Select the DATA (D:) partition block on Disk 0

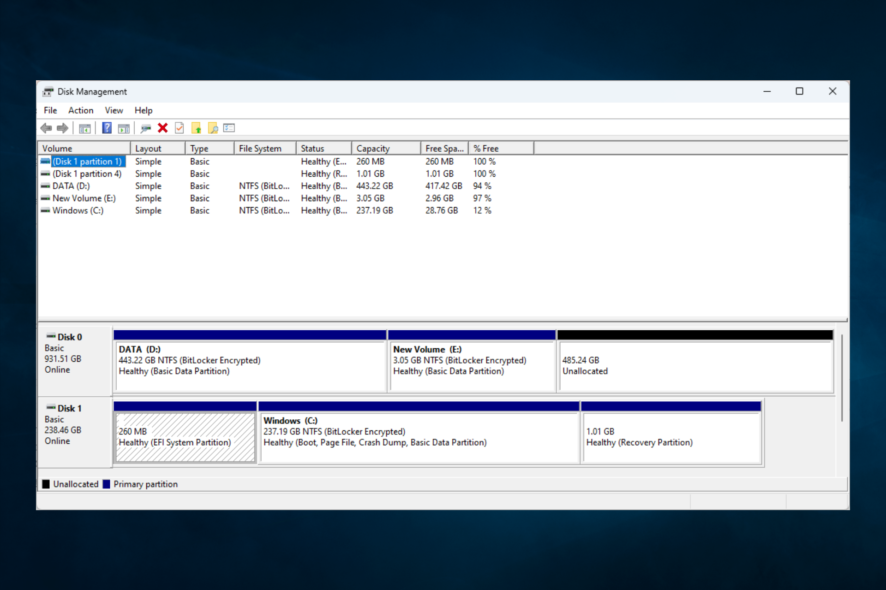pyautogui.click(x=250, y=362)
